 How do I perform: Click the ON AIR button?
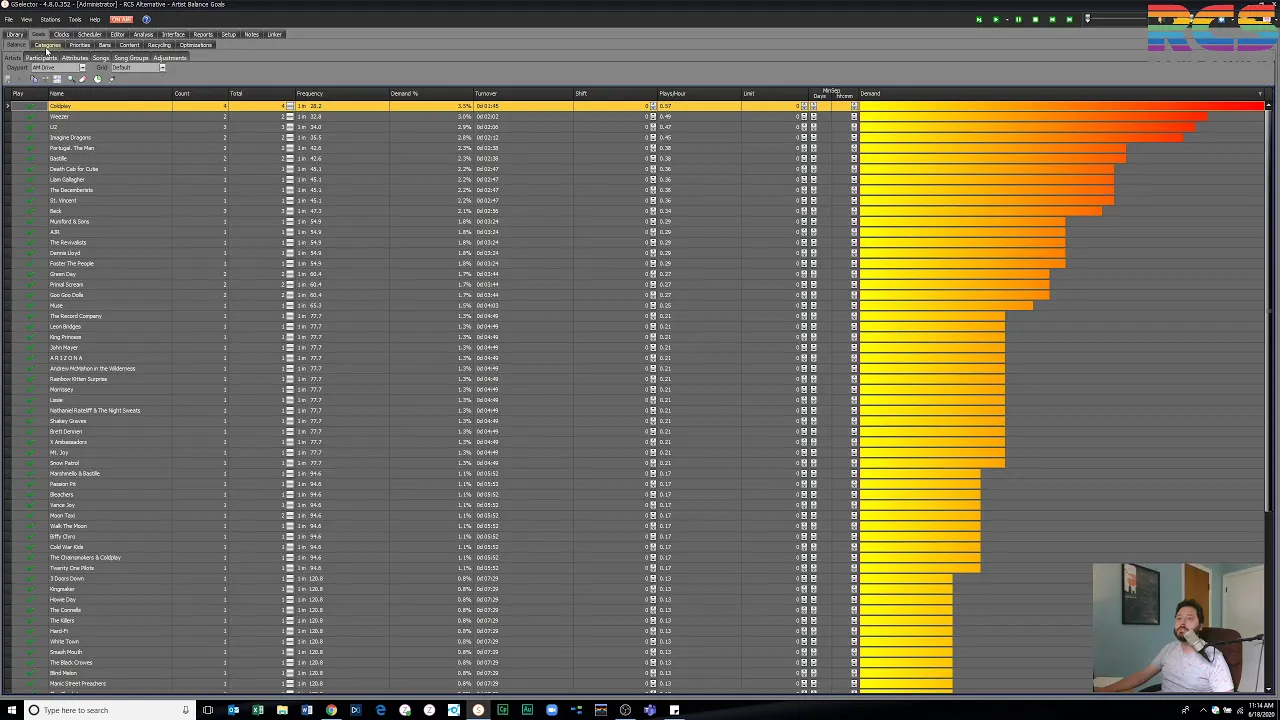pyautogui.click(x=121, y=19)
